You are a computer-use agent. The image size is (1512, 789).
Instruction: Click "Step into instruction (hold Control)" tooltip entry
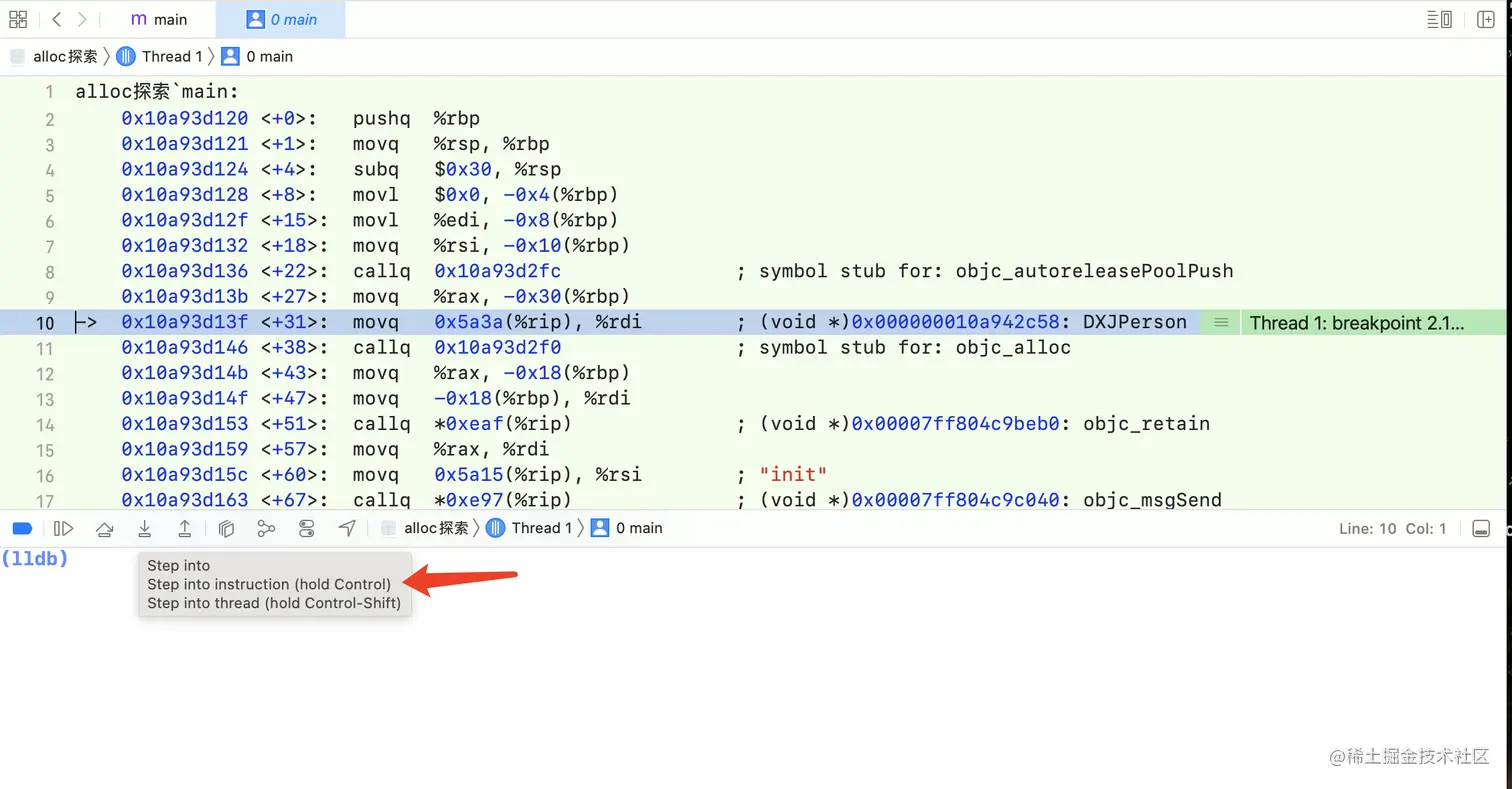pyautogui.click(x=269, y=584)
